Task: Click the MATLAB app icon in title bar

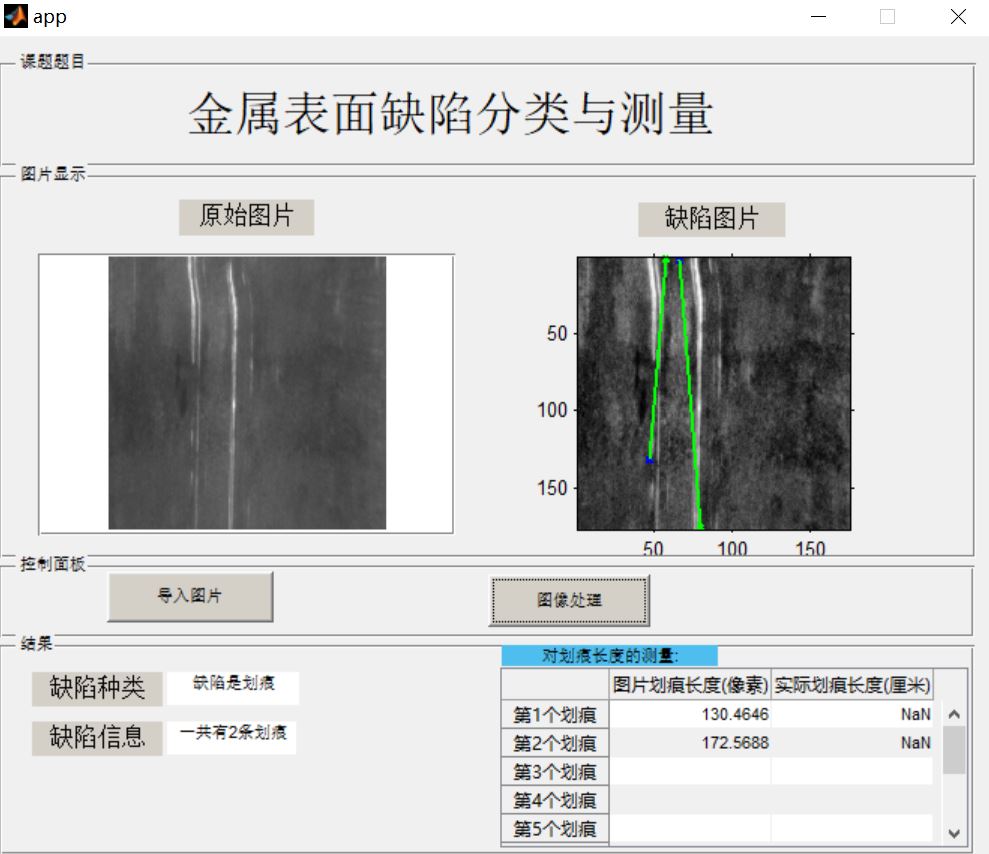Action: coord(16,16)
